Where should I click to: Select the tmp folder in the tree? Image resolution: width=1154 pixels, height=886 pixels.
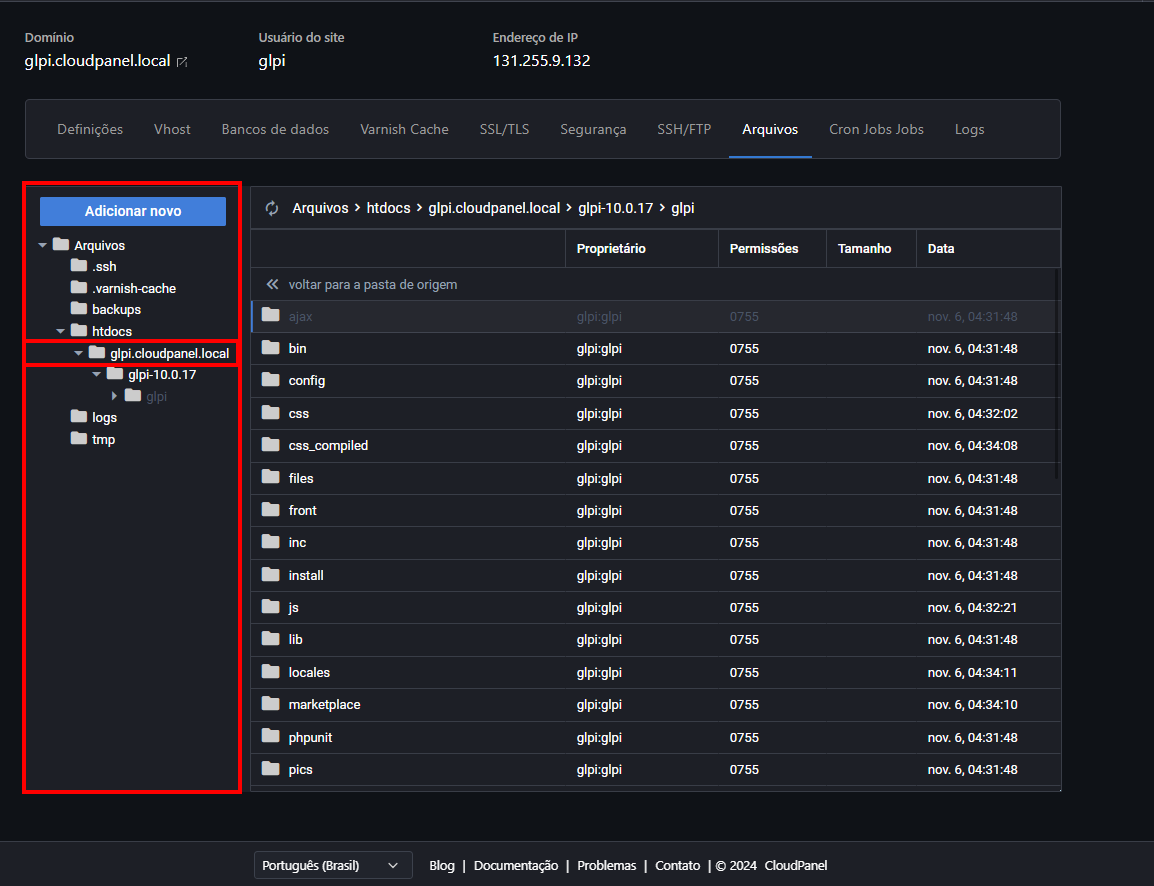pyautogui.click(x=103, y=439)
